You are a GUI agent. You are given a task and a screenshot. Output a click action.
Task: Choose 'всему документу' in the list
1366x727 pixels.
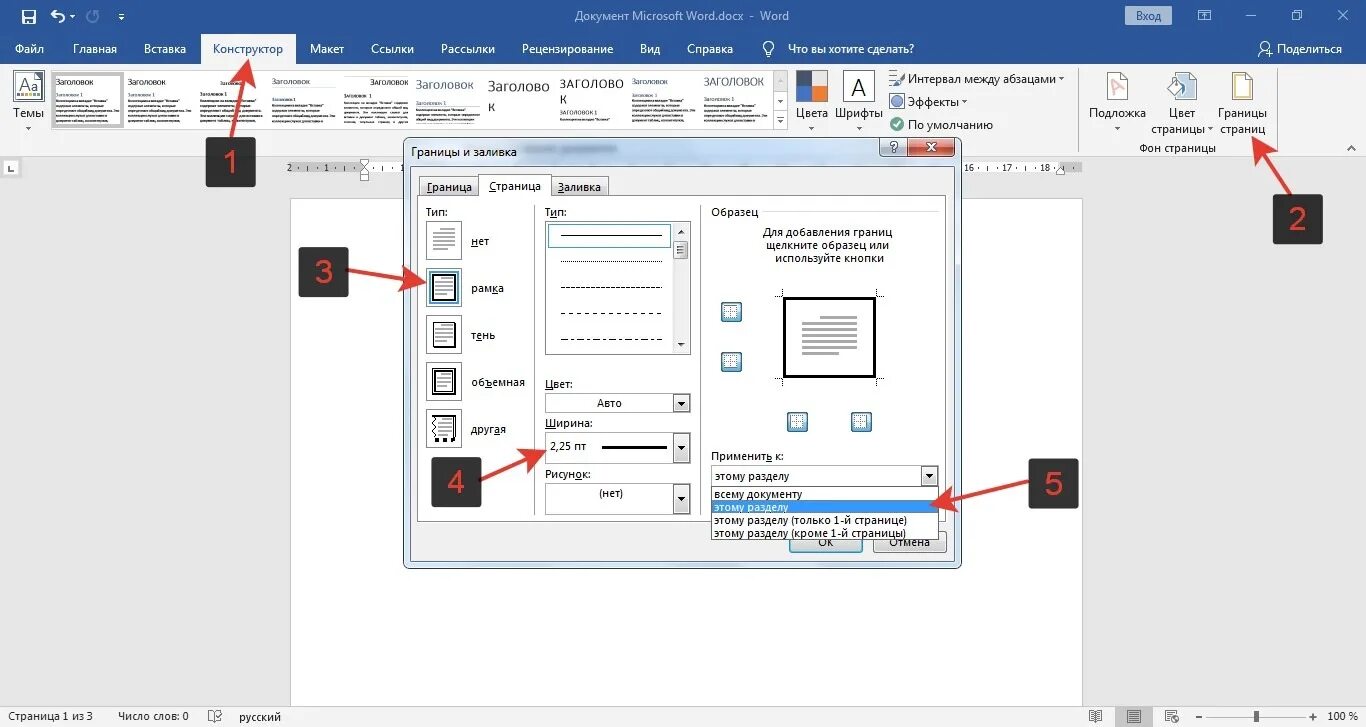tap(825, 494)
